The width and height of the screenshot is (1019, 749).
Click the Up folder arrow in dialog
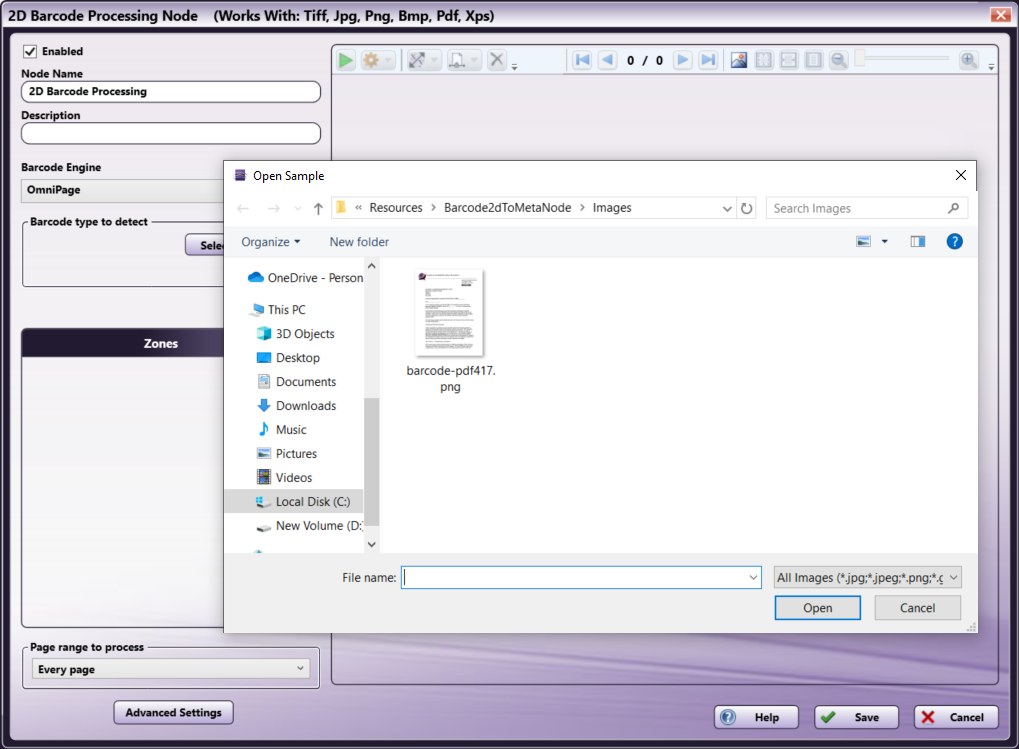pos(318,209)
